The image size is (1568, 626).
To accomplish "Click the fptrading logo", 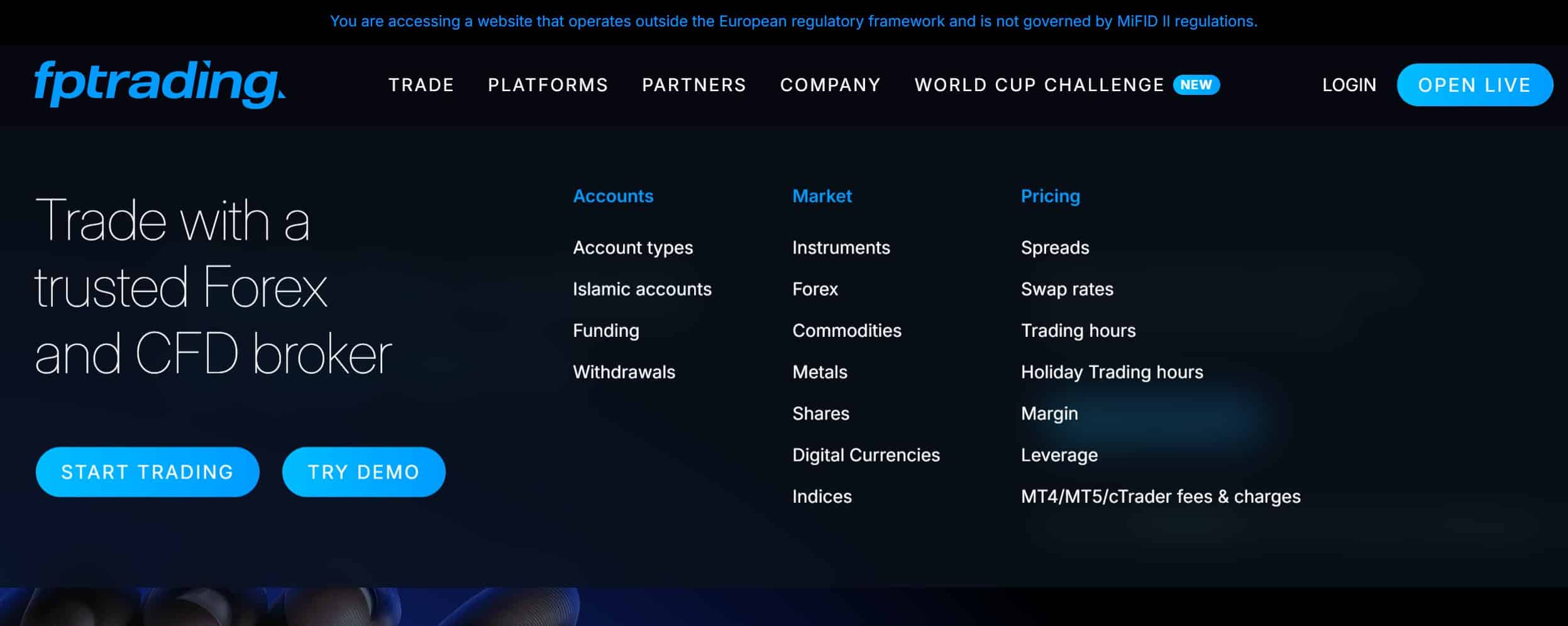I will [x=160, y=84].
